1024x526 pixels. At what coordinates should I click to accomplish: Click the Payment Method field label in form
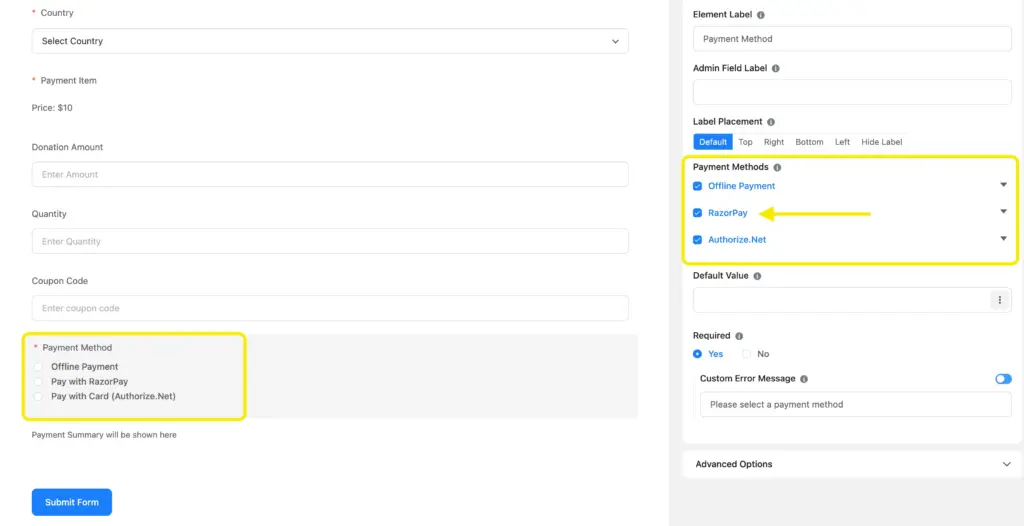(x=77, y=348)
